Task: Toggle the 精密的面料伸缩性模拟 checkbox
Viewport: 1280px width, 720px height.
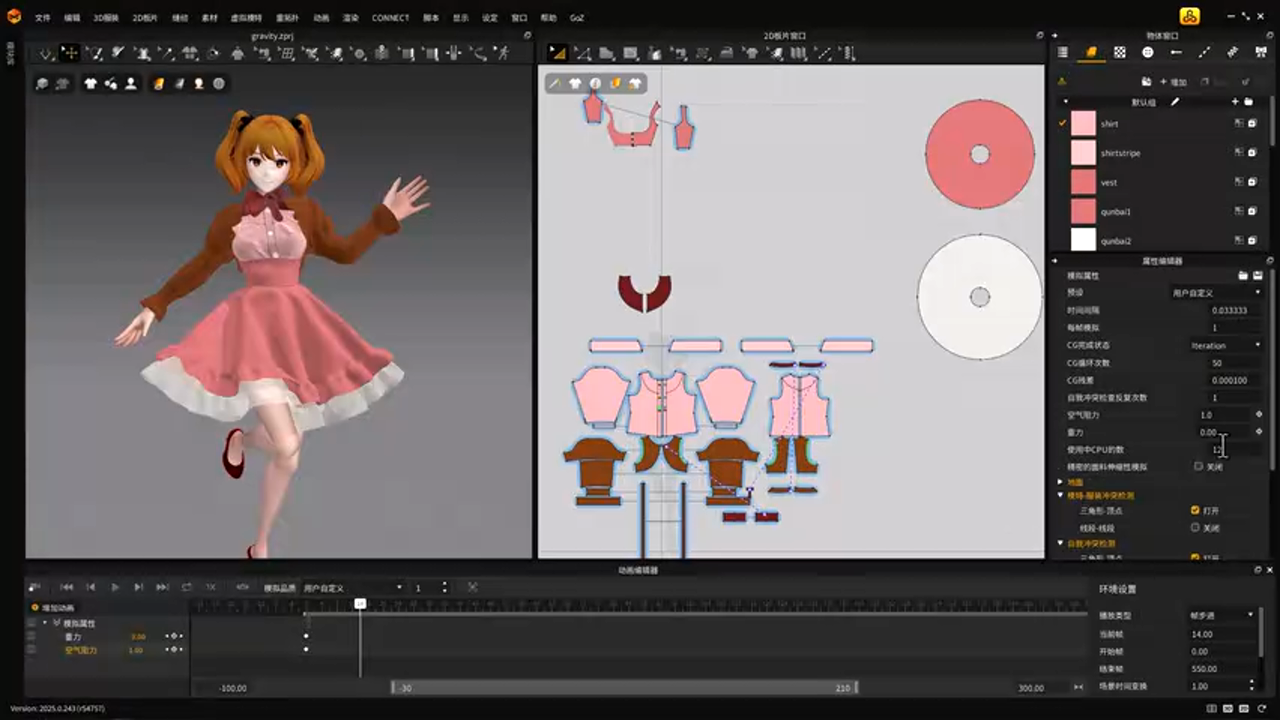Action: pos(1198,466)
